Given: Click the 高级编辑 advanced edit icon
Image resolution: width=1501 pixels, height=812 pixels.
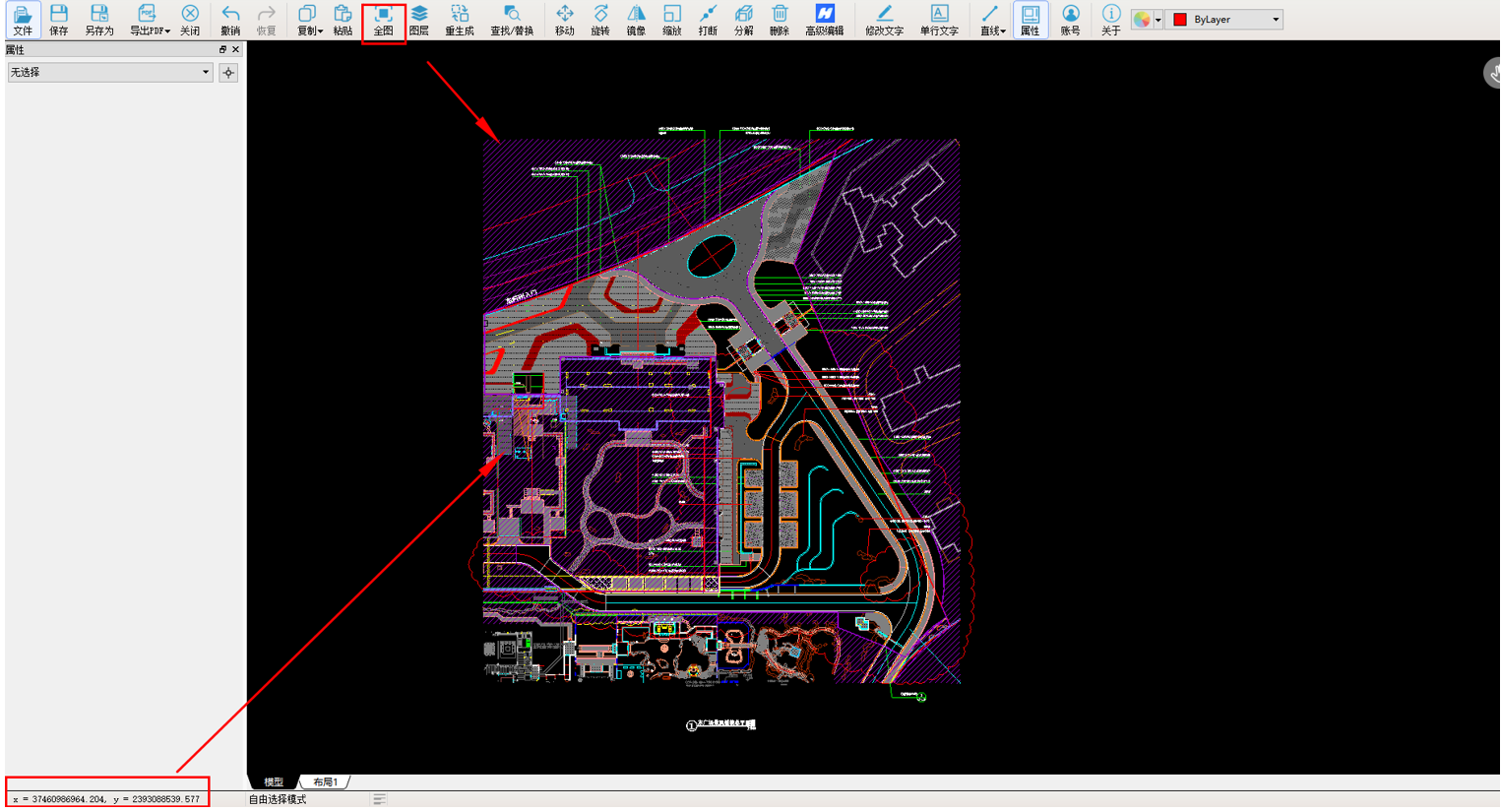Looking at the screenshot, I should pyautogui.click(x=824, y=20).
